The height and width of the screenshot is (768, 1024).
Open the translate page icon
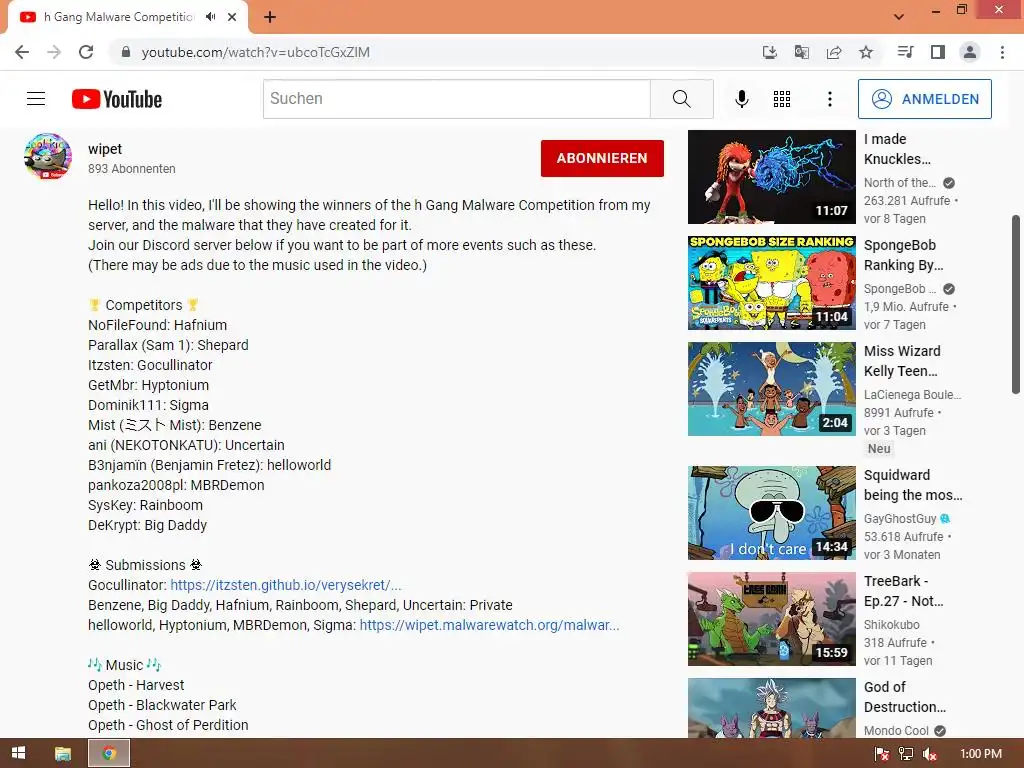tap(802, 52)
